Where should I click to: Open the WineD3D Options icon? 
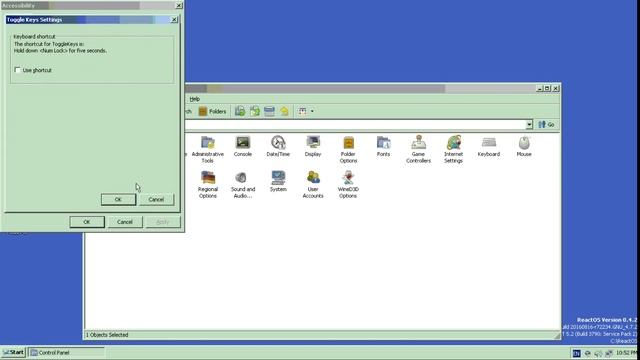point(348,184)
